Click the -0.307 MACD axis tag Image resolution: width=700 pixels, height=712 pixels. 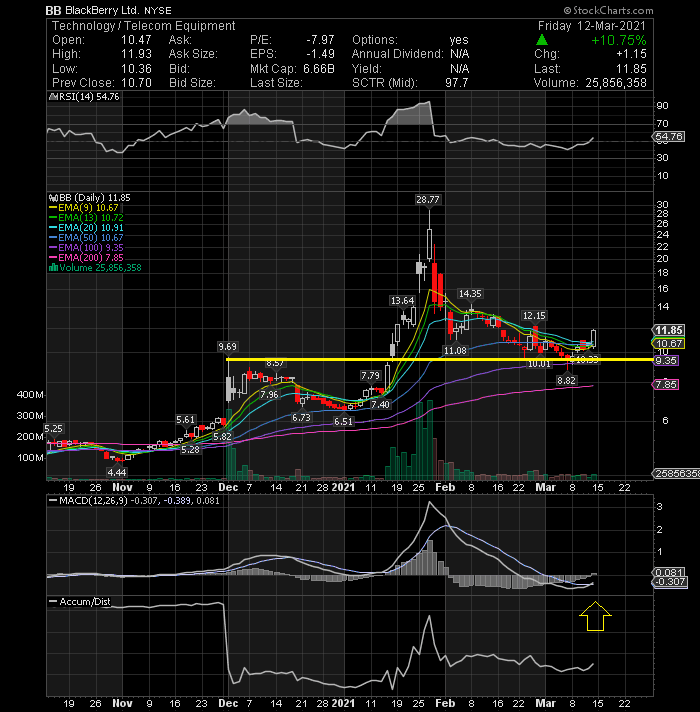(x=670, y=582)
